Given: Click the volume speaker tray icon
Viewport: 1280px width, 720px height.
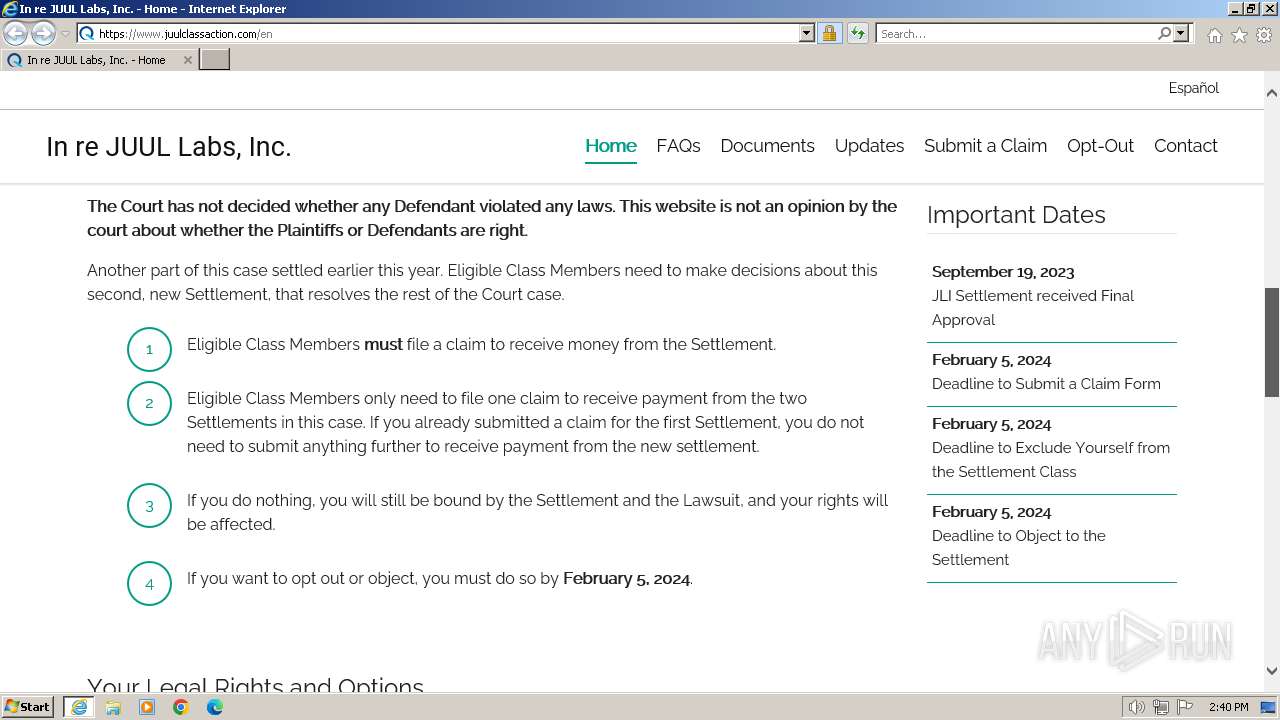Looking at the screenshot, I should [x=1137, y=707].
